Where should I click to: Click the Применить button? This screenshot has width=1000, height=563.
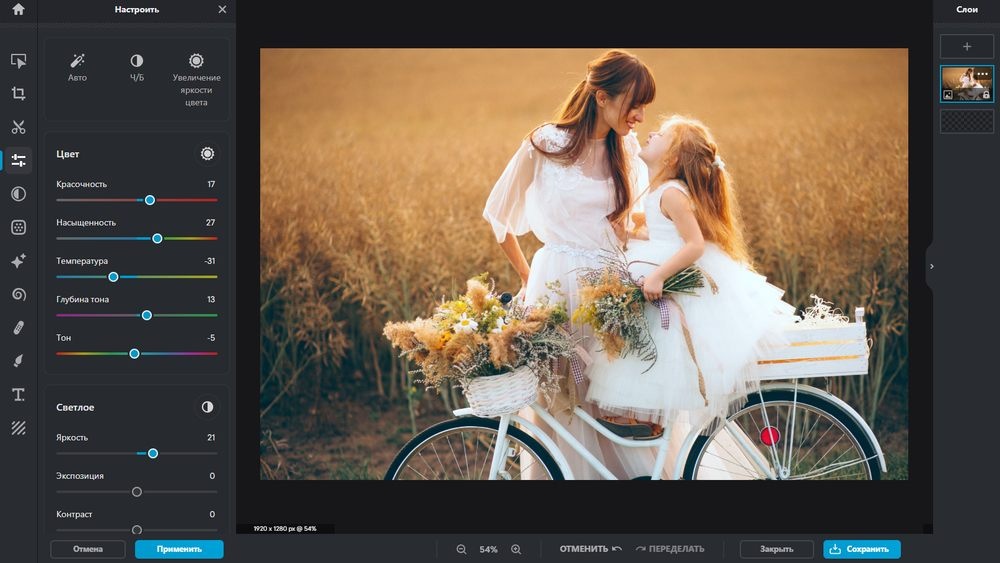[179, 549]
